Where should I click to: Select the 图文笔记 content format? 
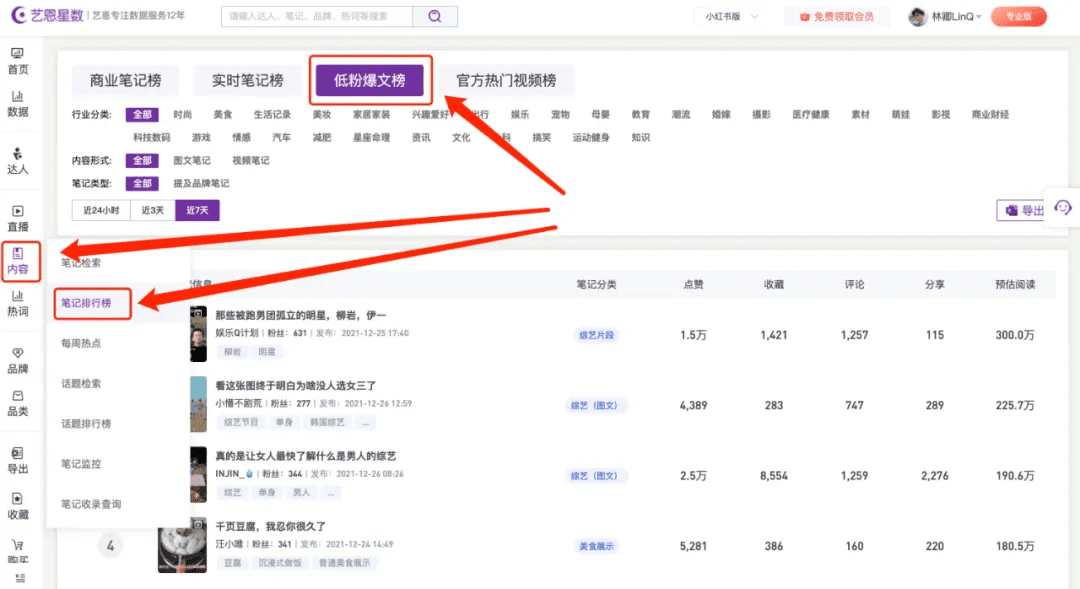coord(191,161)
